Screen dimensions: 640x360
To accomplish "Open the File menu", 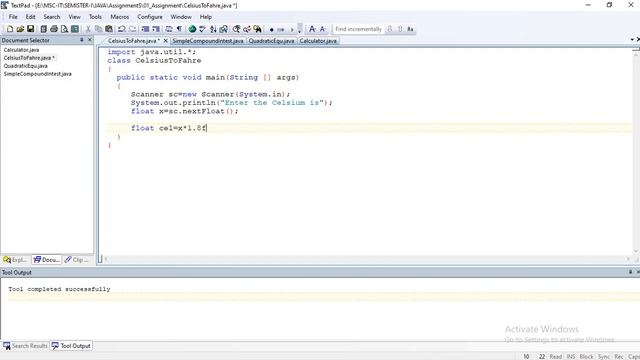I will (x=13, y=17).
